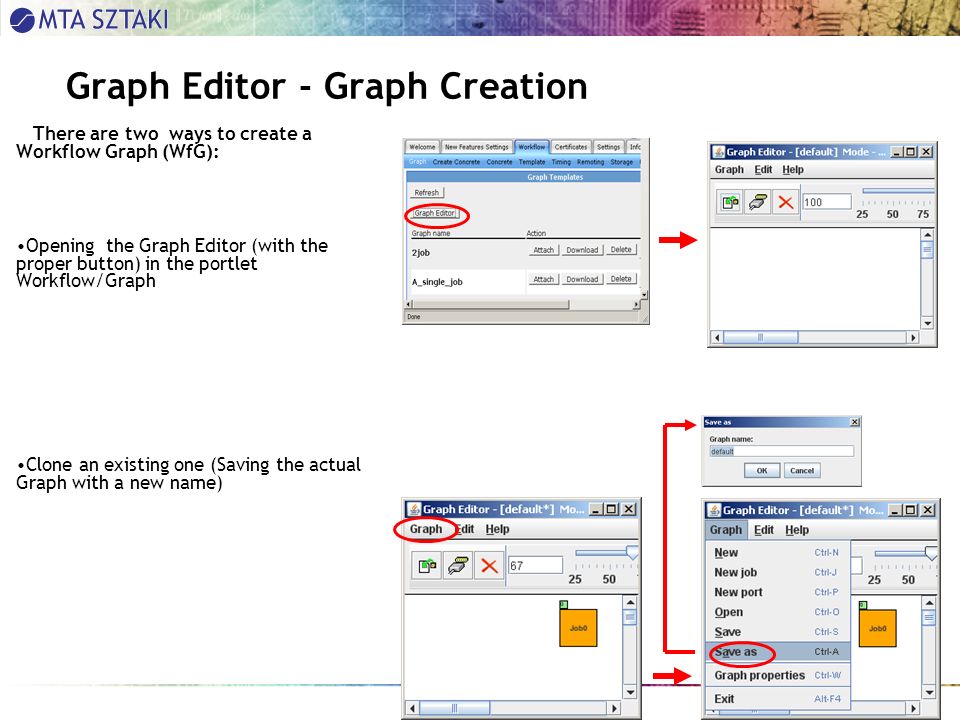The image size is (960, 720).
Task: Click the new job icon in the top-right Graph Editor toolbar
Action: [x=730, y=201]
